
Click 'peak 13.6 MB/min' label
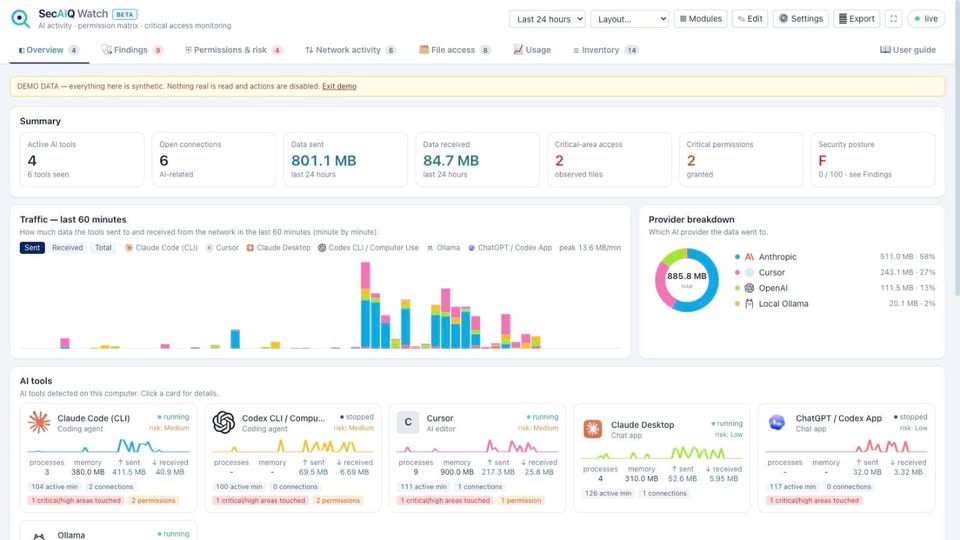pos(590,248)
